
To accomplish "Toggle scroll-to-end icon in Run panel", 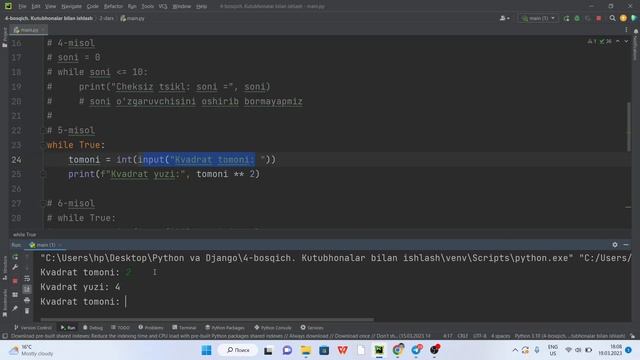I will click(x=27, y=289).
